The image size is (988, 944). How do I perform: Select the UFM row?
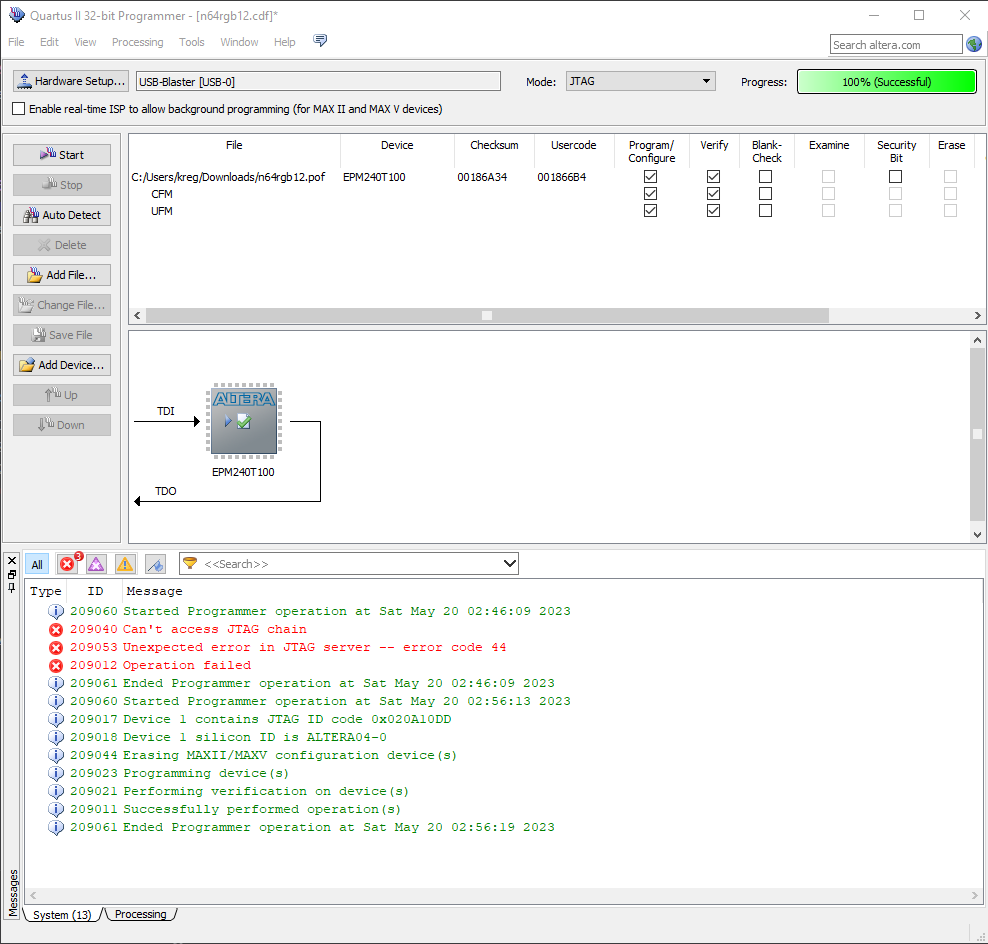pos(162,211)
